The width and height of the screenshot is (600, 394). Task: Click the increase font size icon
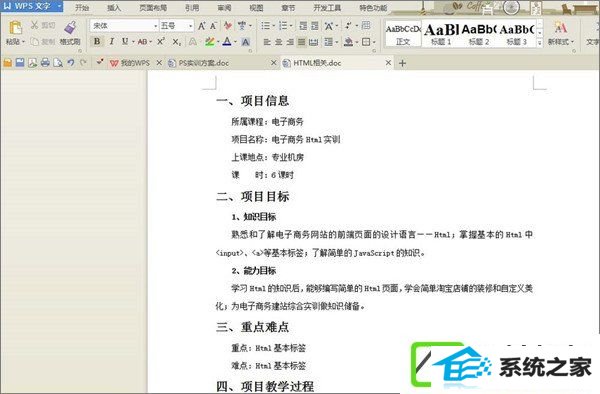[x=201, y=26]
